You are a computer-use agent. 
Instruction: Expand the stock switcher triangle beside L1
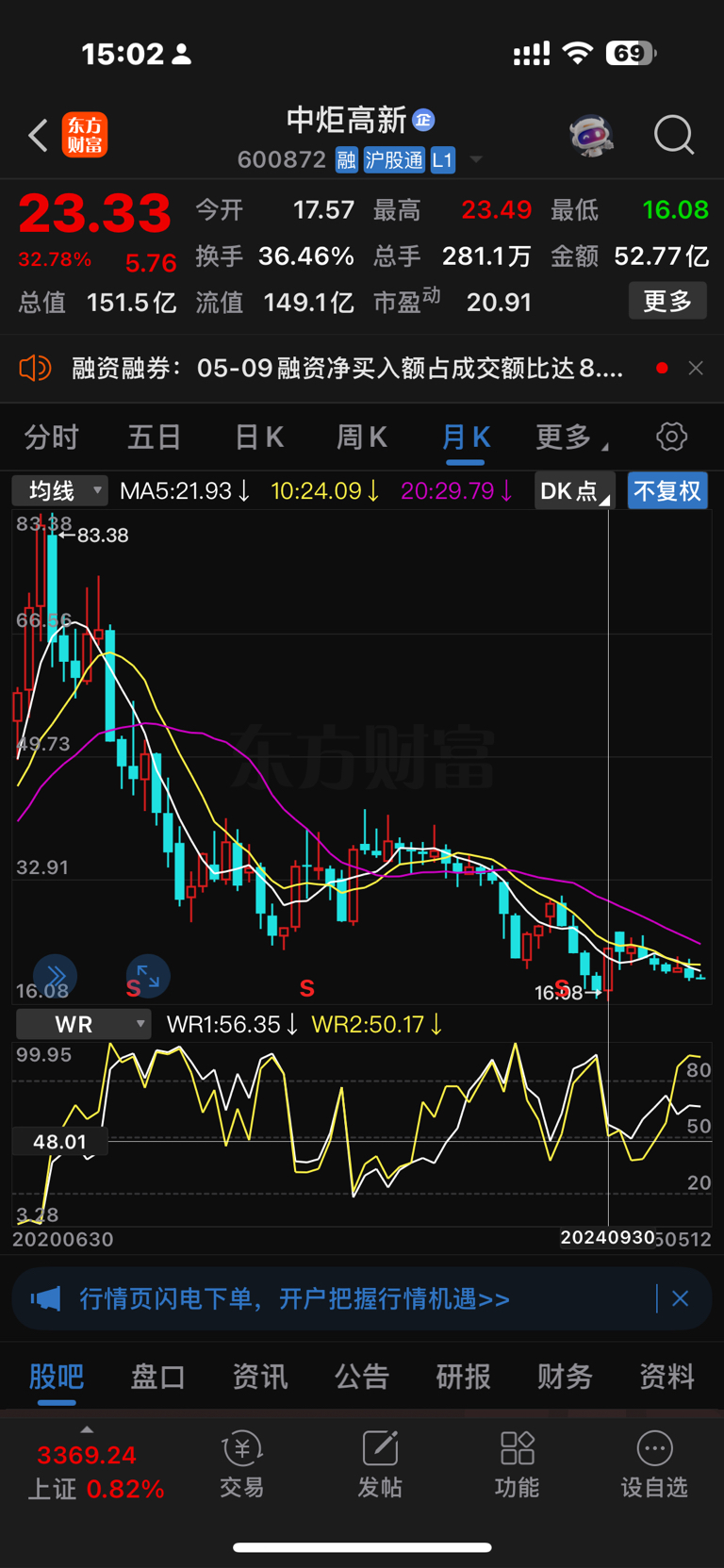coord(476,159)
